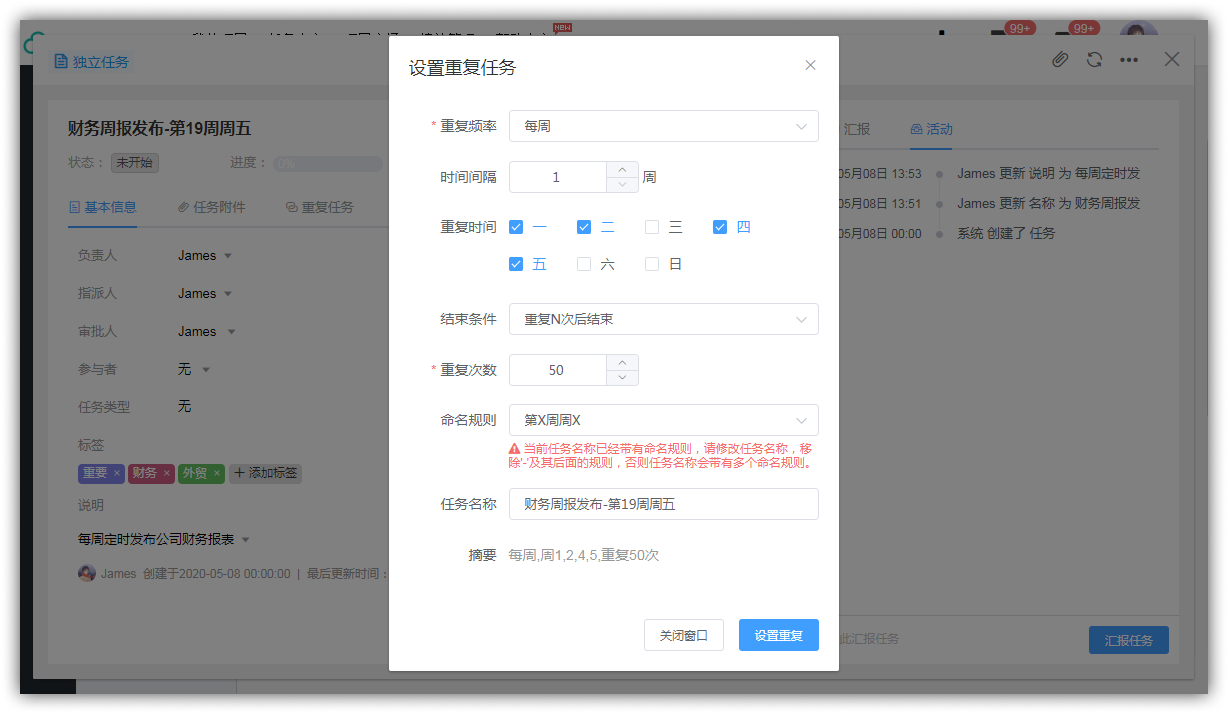Uncheck the 五 (Friday) checkbox
Viewport: 1228px width, 714px height.
(516, 264)
